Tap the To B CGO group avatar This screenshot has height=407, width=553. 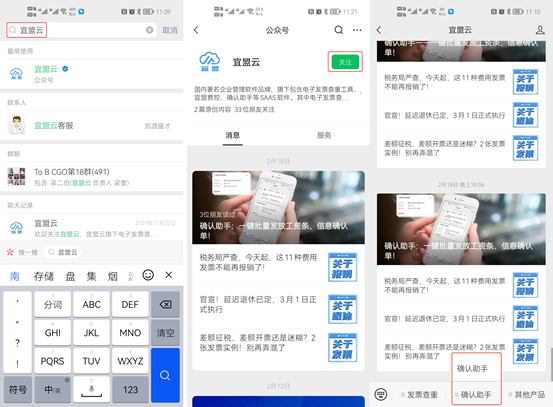(17, 177)
